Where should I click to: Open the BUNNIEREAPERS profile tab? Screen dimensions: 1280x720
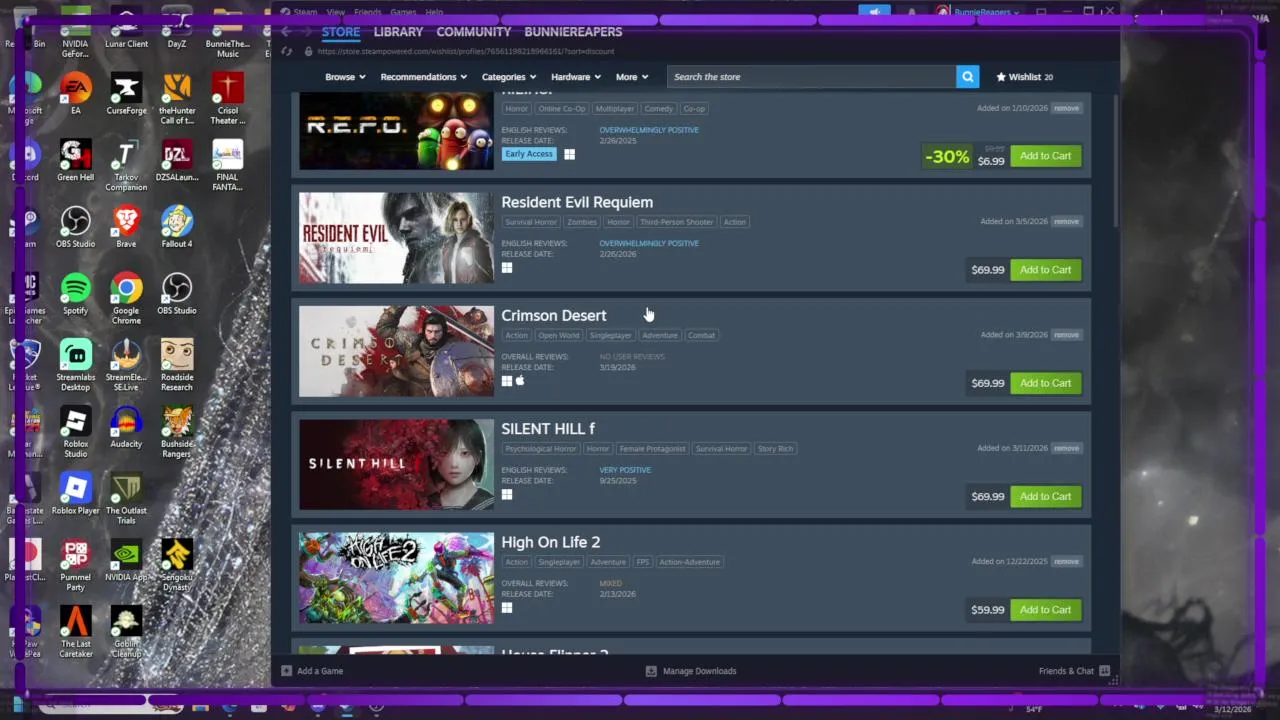click(x=573, y=32)
